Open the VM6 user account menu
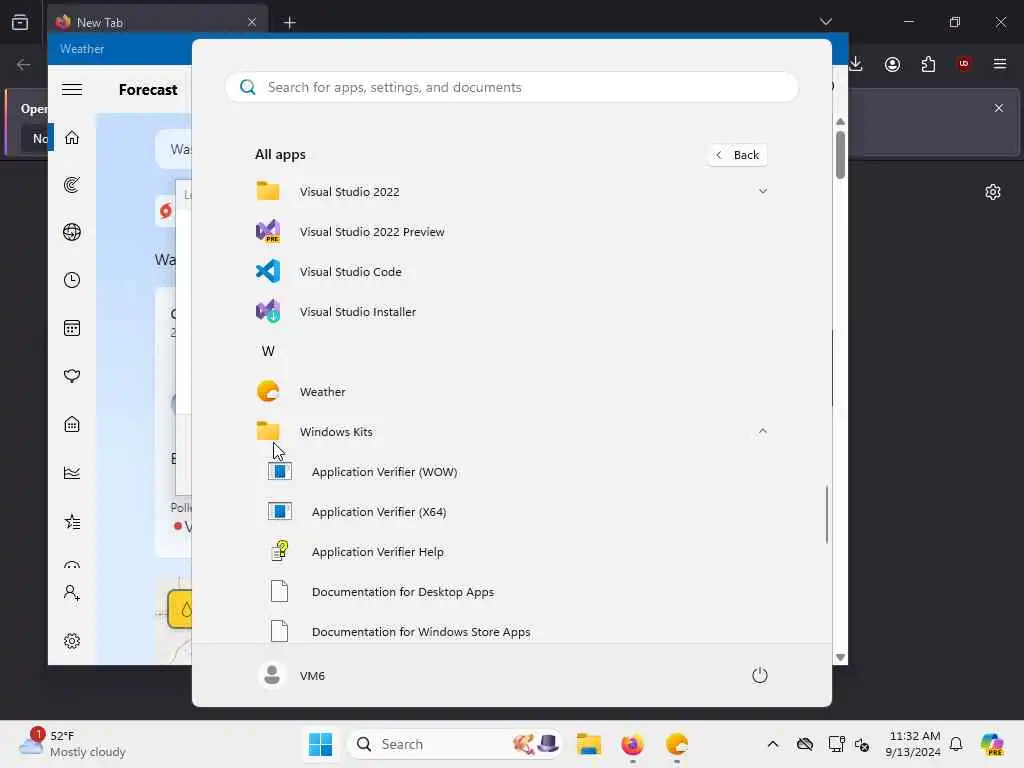The width and height of the screenshot is (1024, 768). [x=292, y=675]
